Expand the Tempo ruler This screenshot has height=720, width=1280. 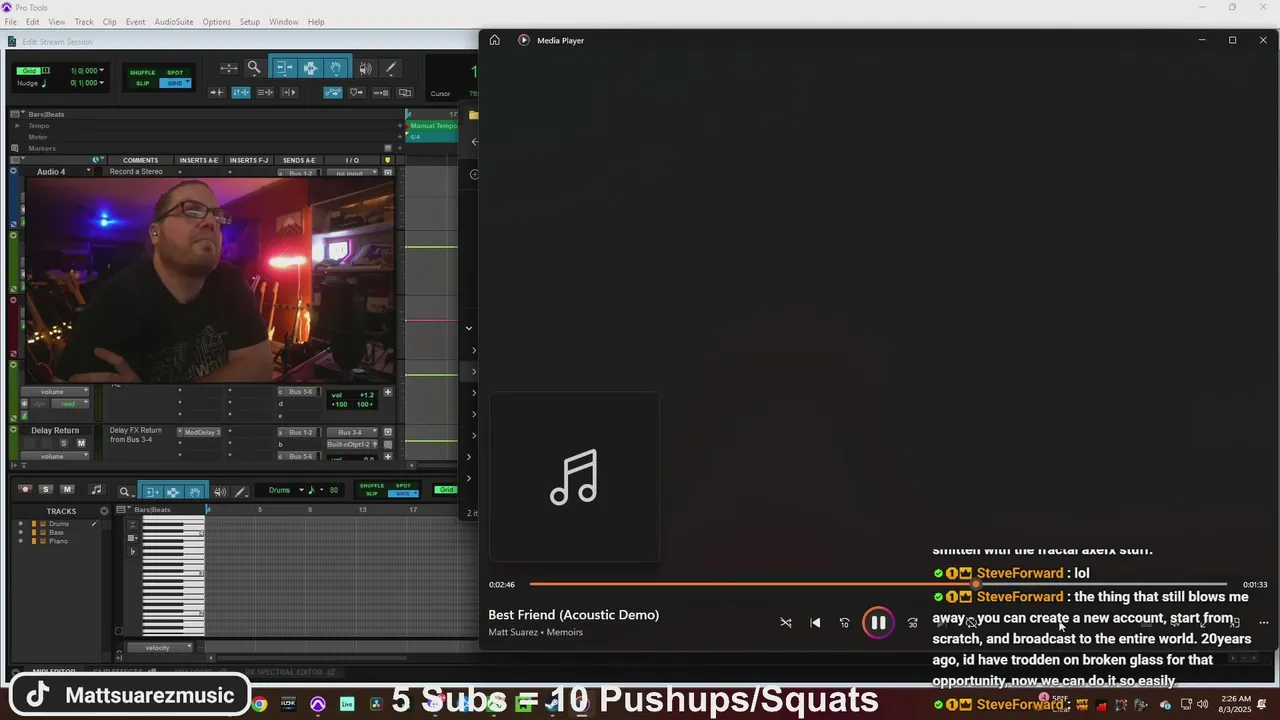click(x=16, y=126)
